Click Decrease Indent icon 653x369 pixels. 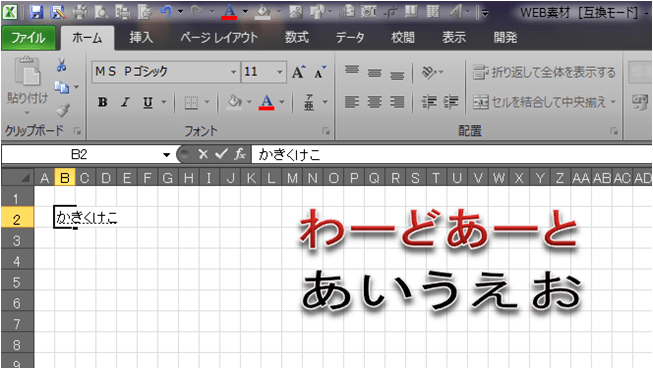429,102
